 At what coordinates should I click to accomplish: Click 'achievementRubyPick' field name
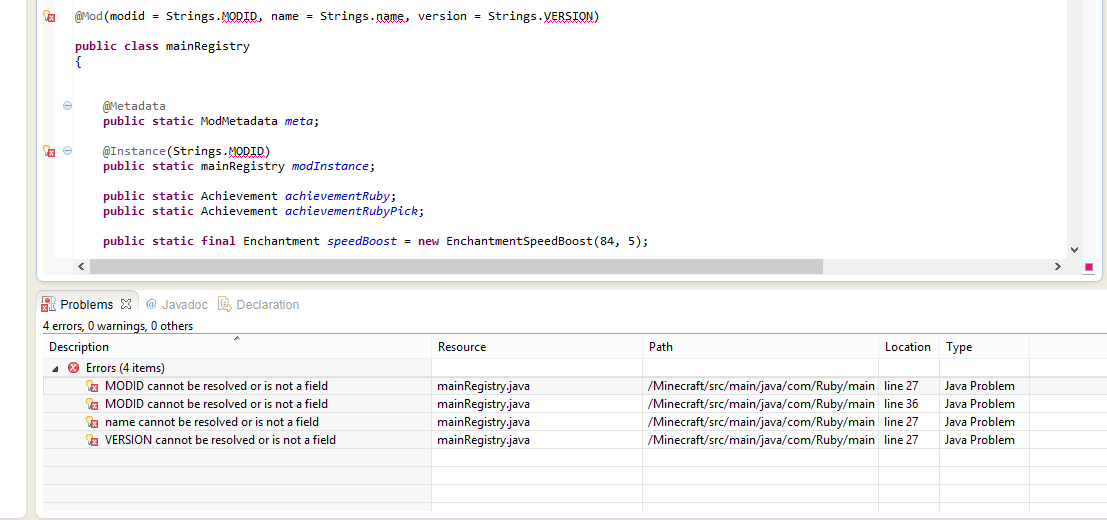pos(351,211)
